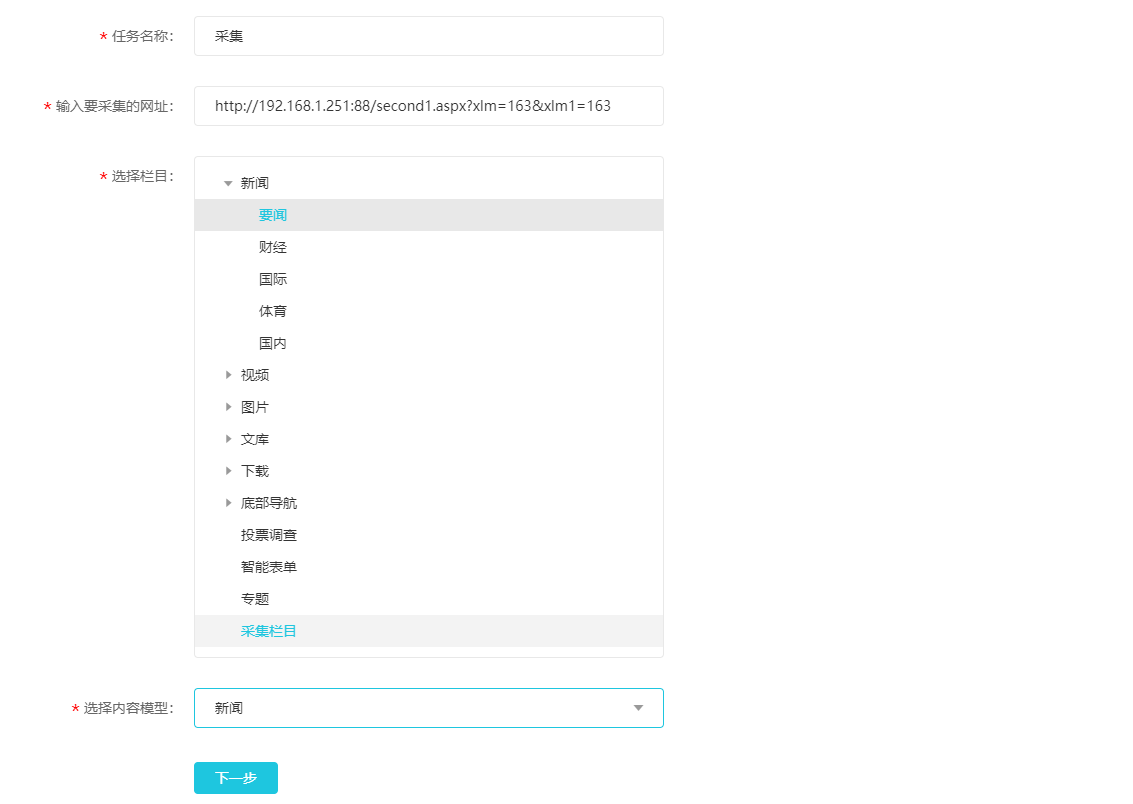Collapse the 新闻 tree node arrow
The width and height of the screenshot is (1133, 804).
[228, 183]
